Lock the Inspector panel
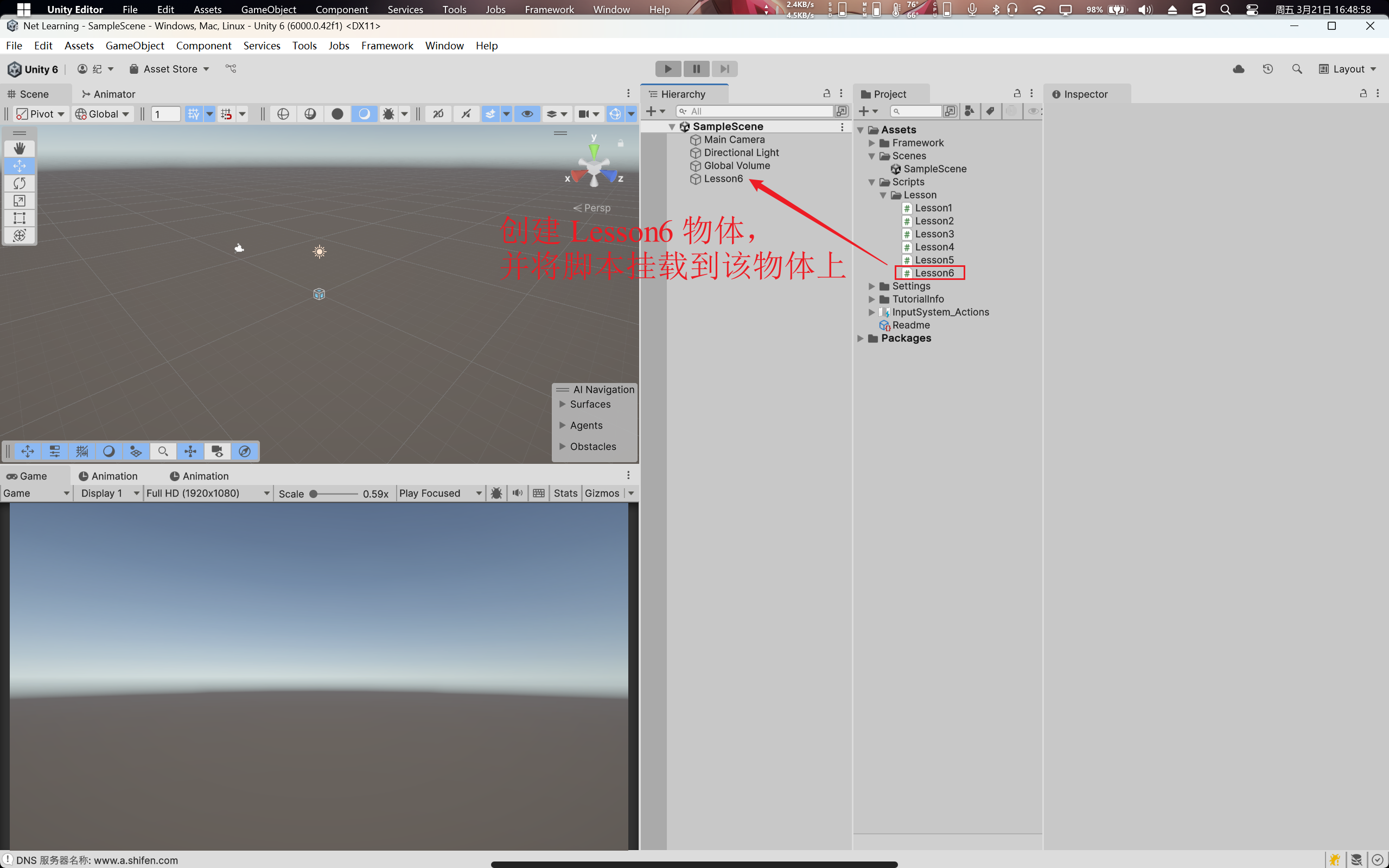This screenshot has width=1389, height=868. click(1363, 93)
